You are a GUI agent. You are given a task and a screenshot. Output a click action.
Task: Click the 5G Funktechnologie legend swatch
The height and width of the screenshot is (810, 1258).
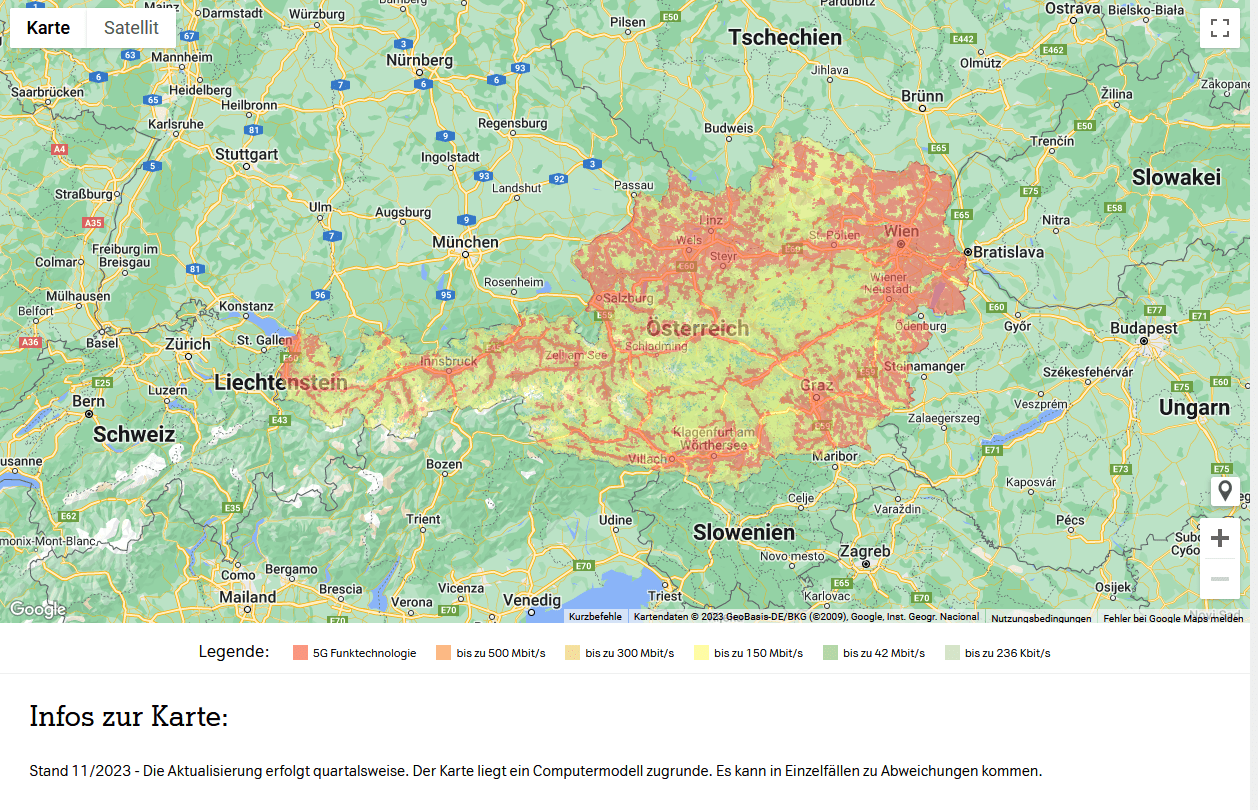point(300,653)
